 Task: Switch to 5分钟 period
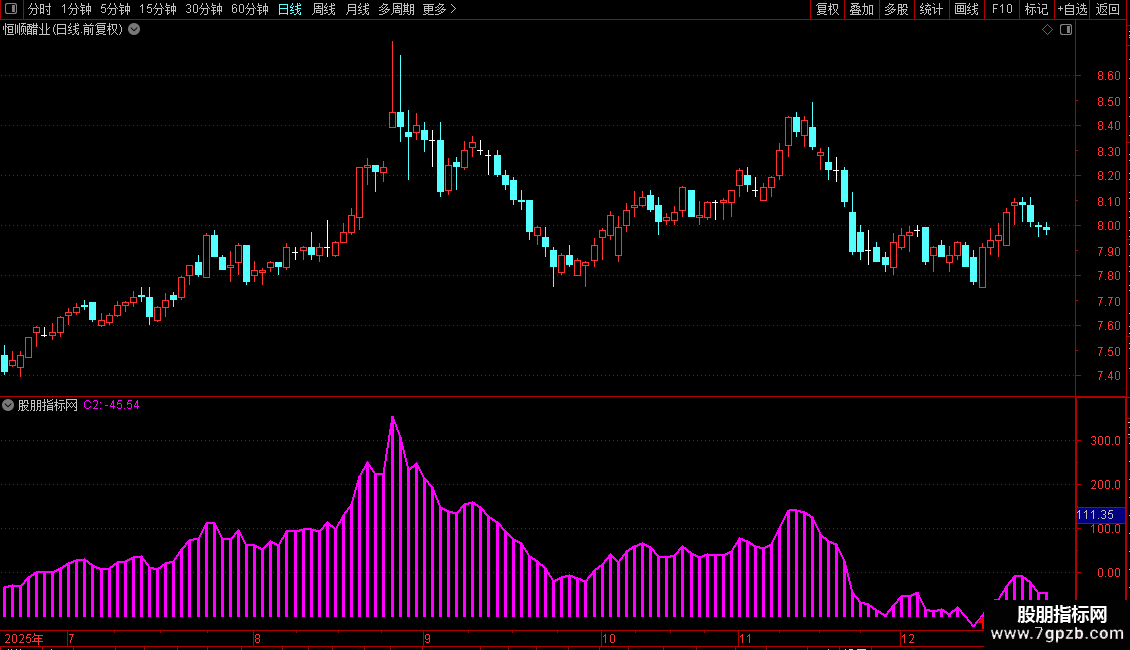point(115,9)
